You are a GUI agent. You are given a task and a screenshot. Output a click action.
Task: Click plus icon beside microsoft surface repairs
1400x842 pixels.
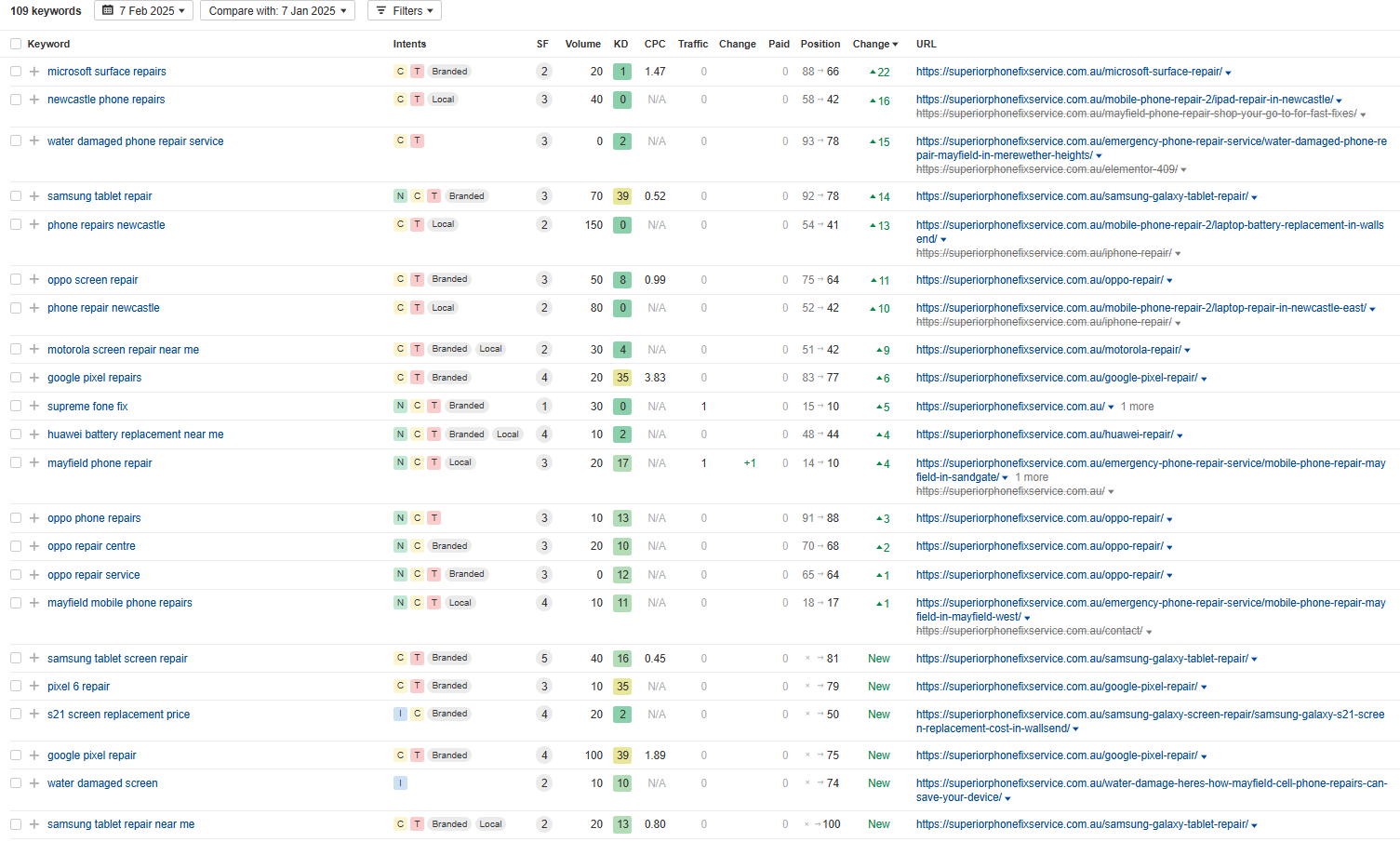coord(34,72)
